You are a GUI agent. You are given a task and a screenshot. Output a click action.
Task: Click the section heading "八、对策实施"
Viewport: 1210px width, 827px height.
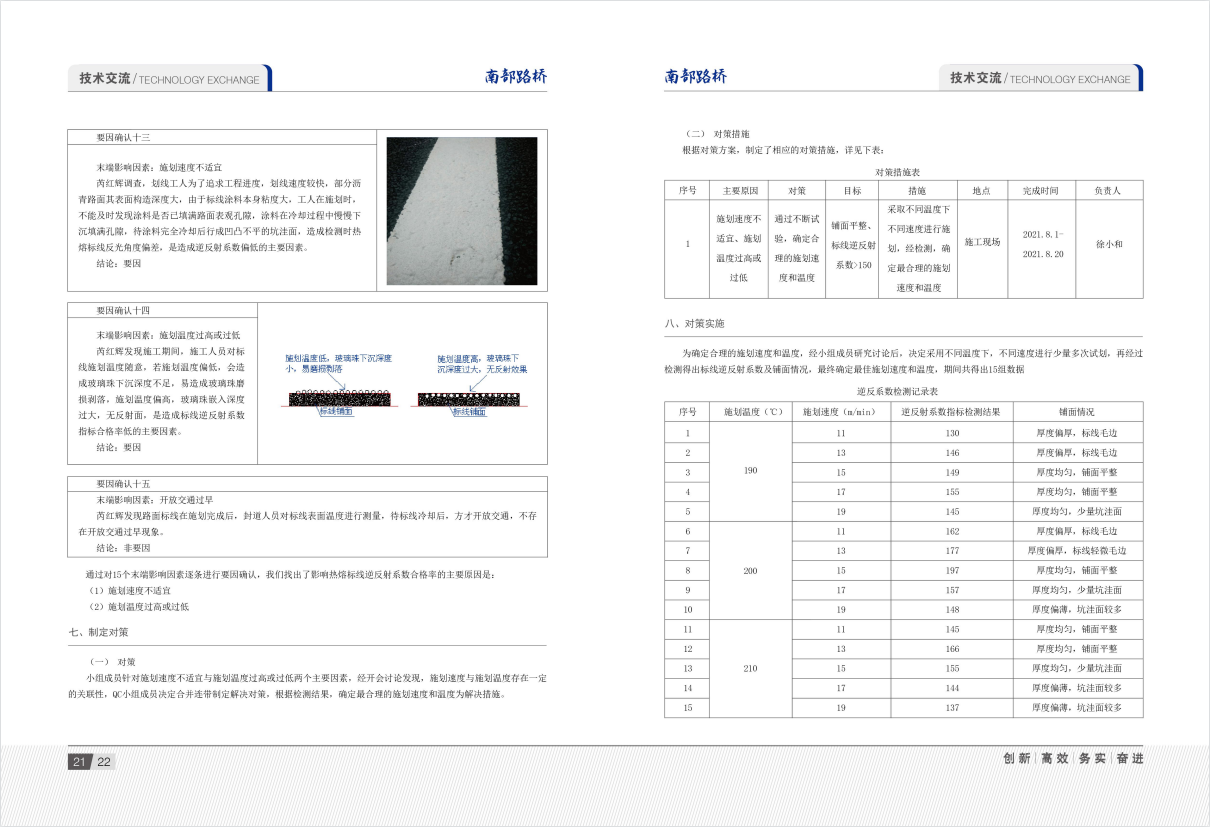point(695,324)
